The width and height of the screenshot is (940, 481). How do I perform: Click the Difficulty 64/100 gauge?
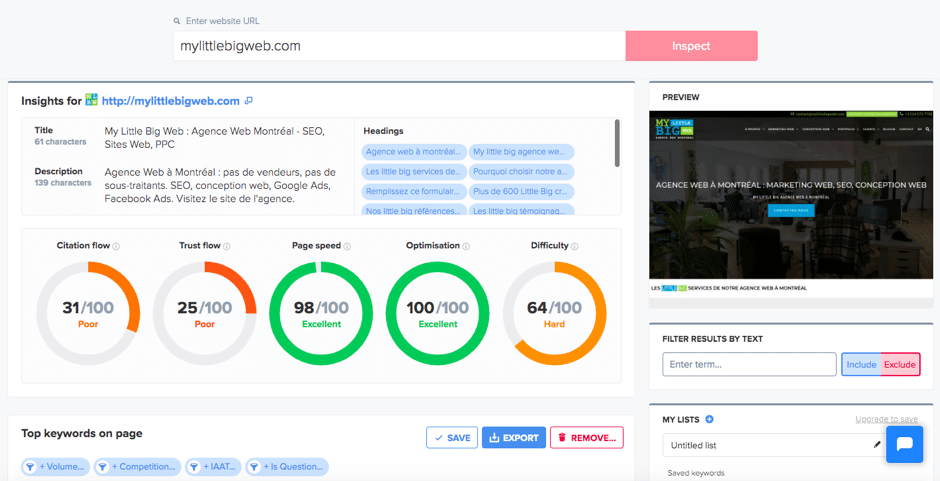click(554, 312)
